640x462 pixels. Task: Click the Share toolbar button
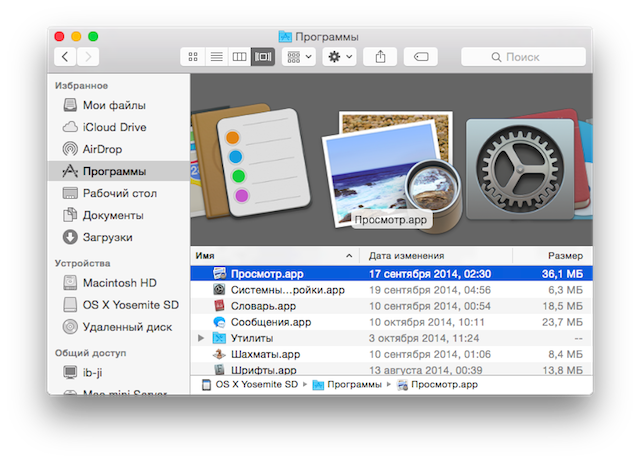point(380,57)
